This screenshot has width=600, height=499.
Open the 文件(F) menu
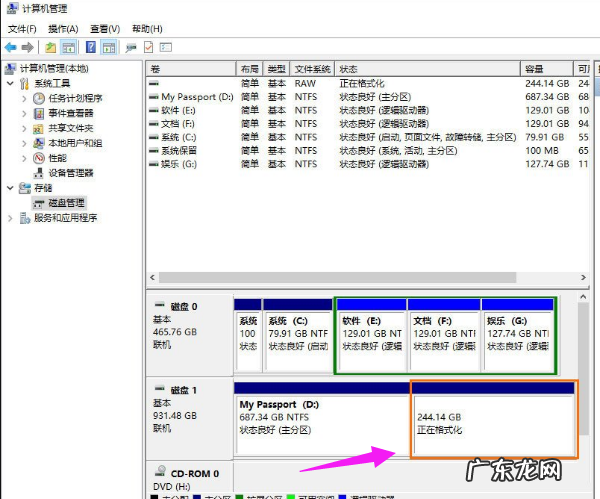pos(22,29)
